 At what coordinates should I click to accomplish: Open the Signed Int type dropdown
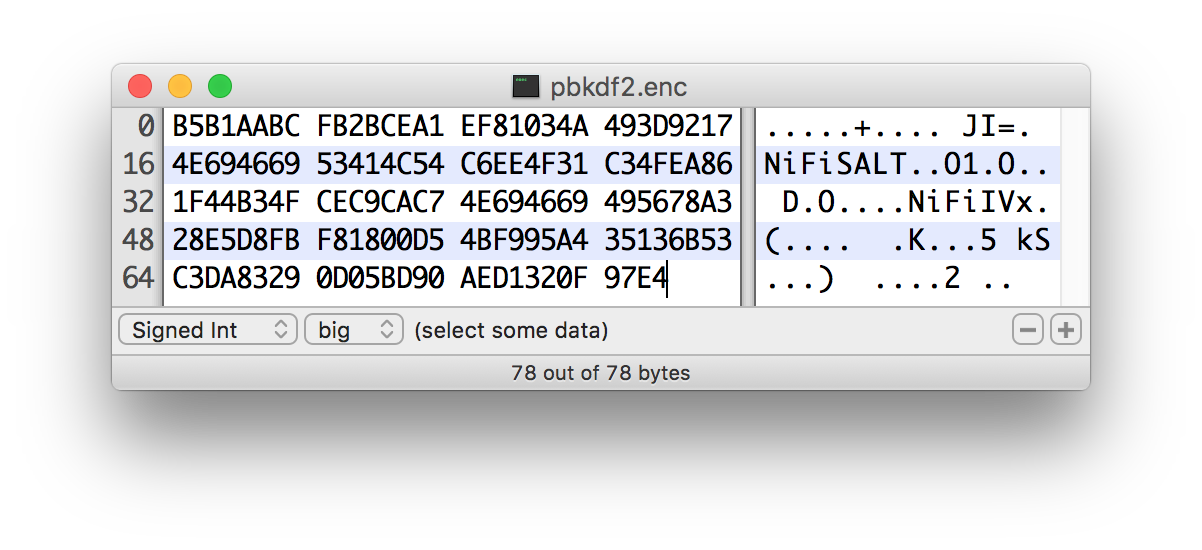[x=208, y=330]
